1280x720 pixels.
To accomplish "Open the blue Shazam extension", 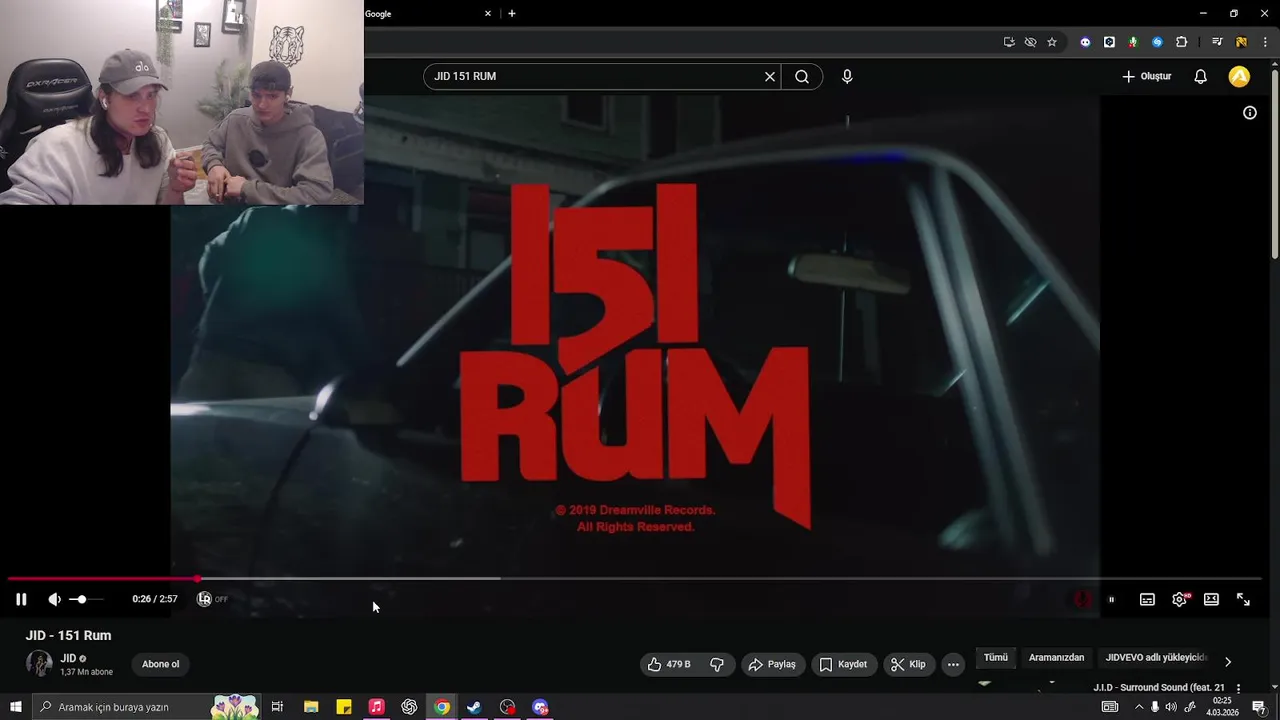I will tap(1157, 42).
